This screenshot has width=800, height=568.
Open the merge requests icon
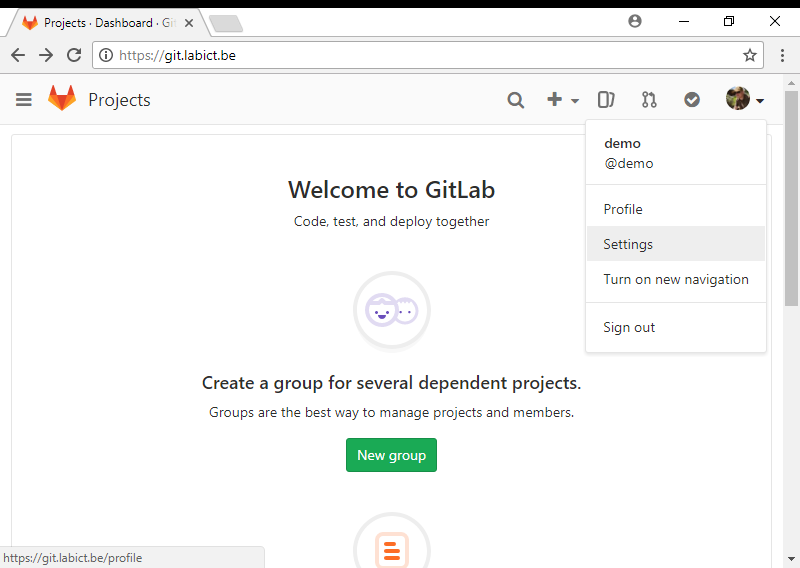pos(649,100)
